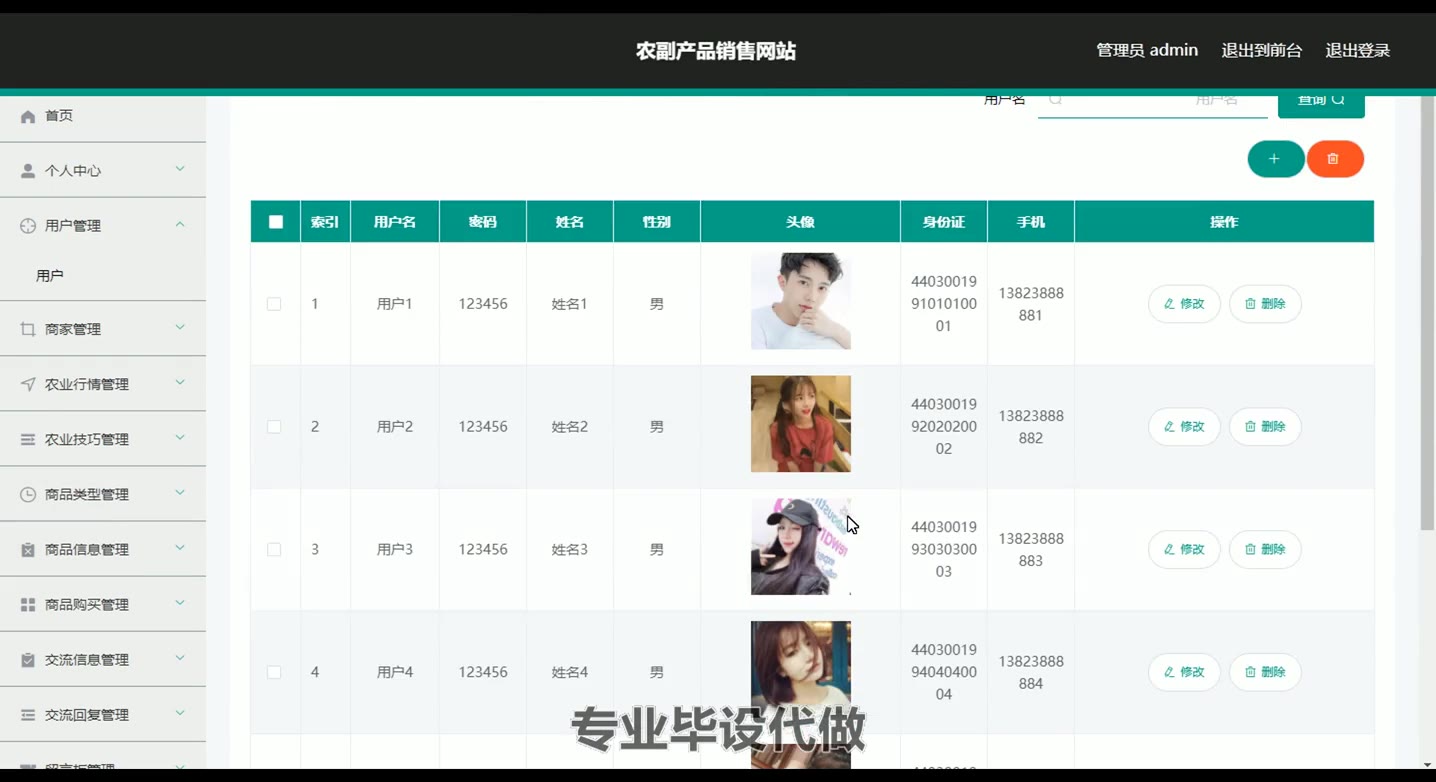
Task: Click the 退出登录 link
Action: coord(1358,50)
